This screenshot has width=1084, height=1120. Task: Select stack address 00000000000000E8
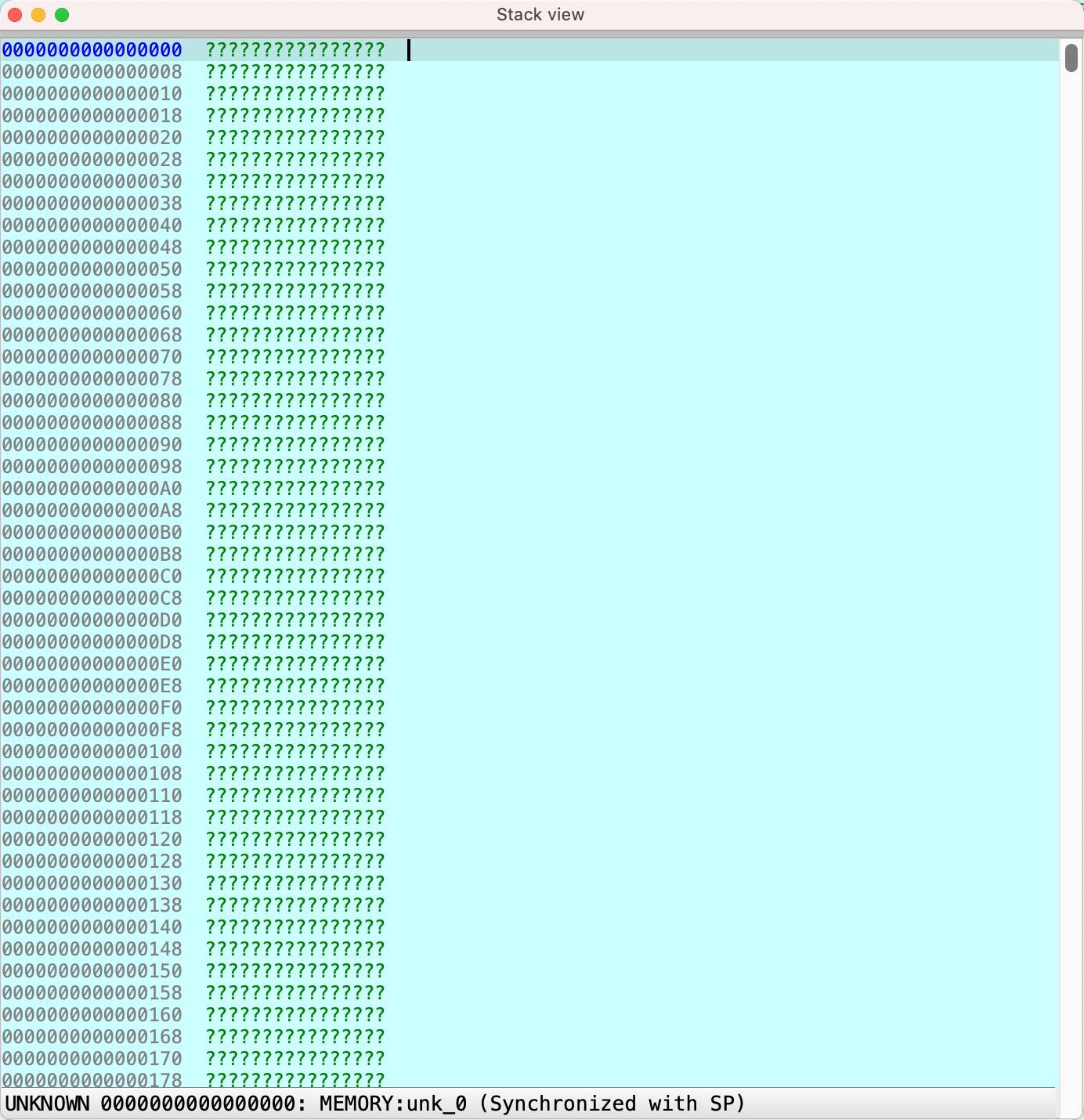click(92, 686)
